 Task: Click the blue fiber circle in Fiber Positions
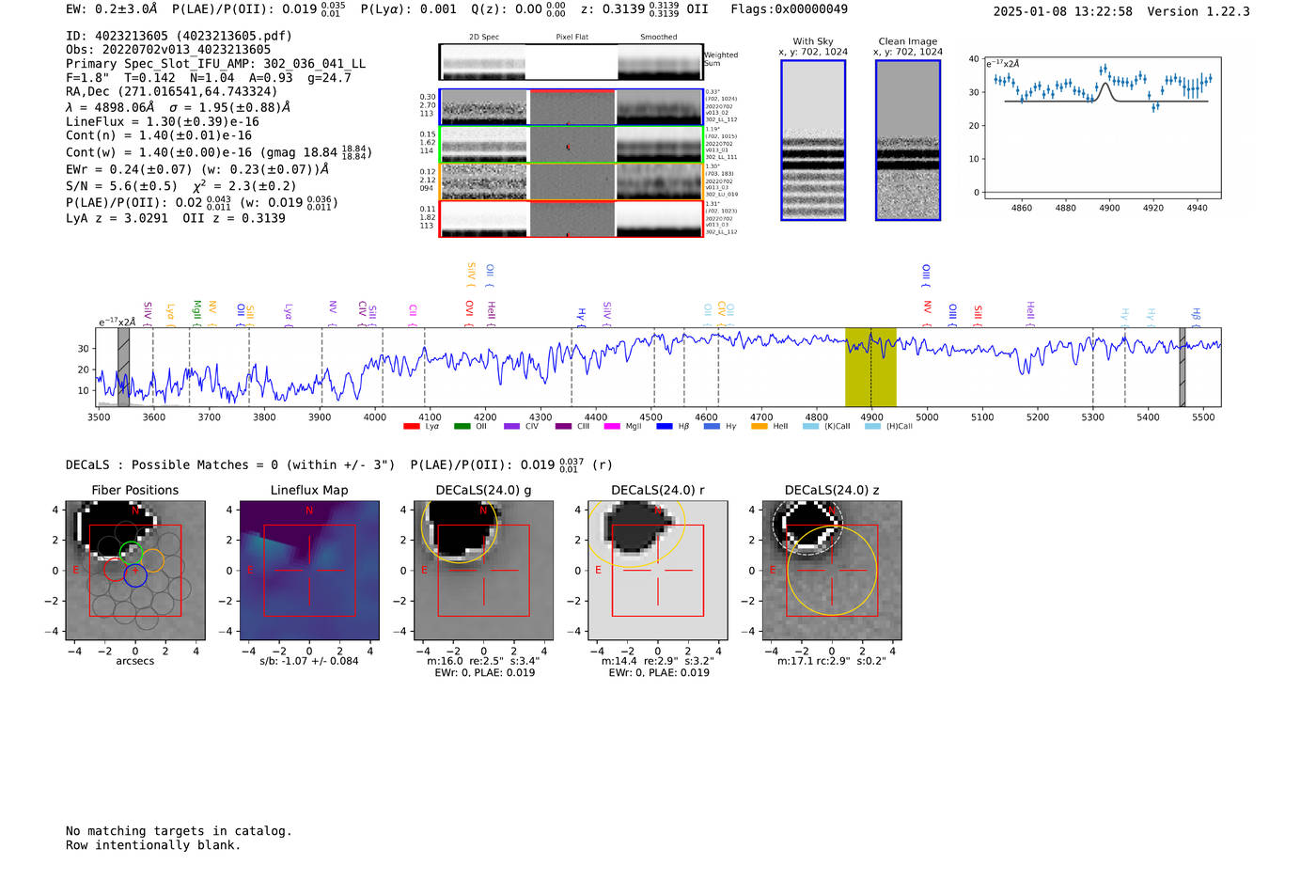[135, 575]
